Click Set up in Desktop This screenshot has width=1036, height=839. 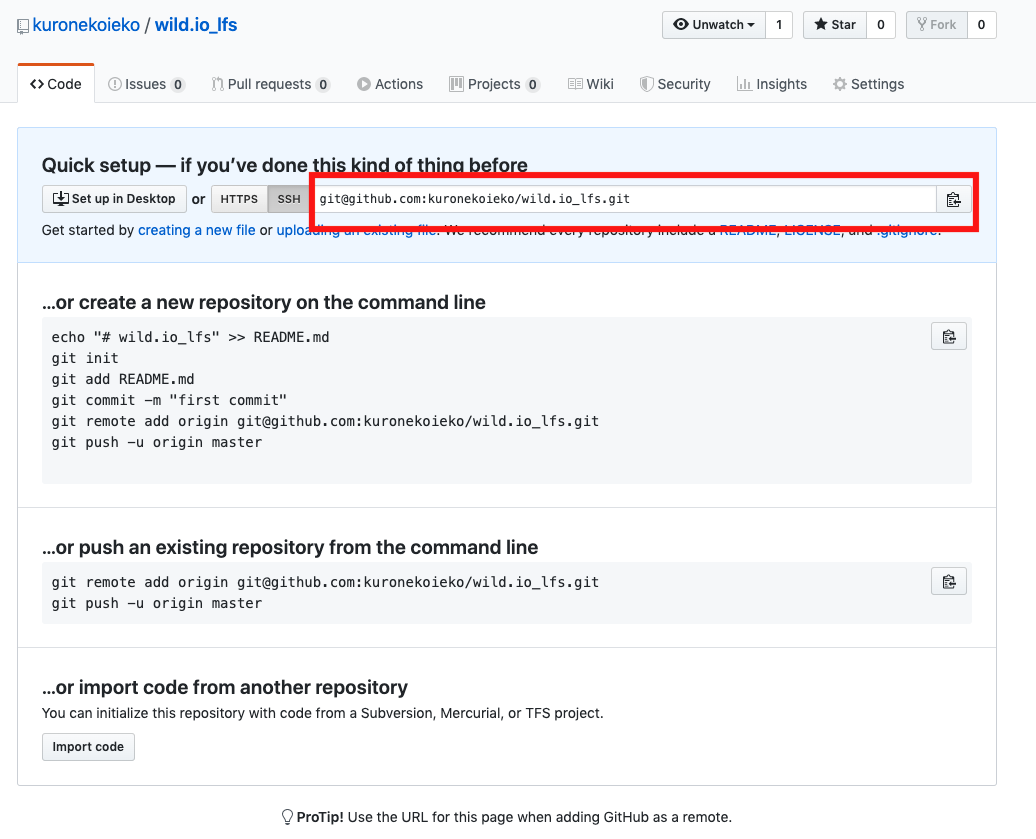pos(114,199)
